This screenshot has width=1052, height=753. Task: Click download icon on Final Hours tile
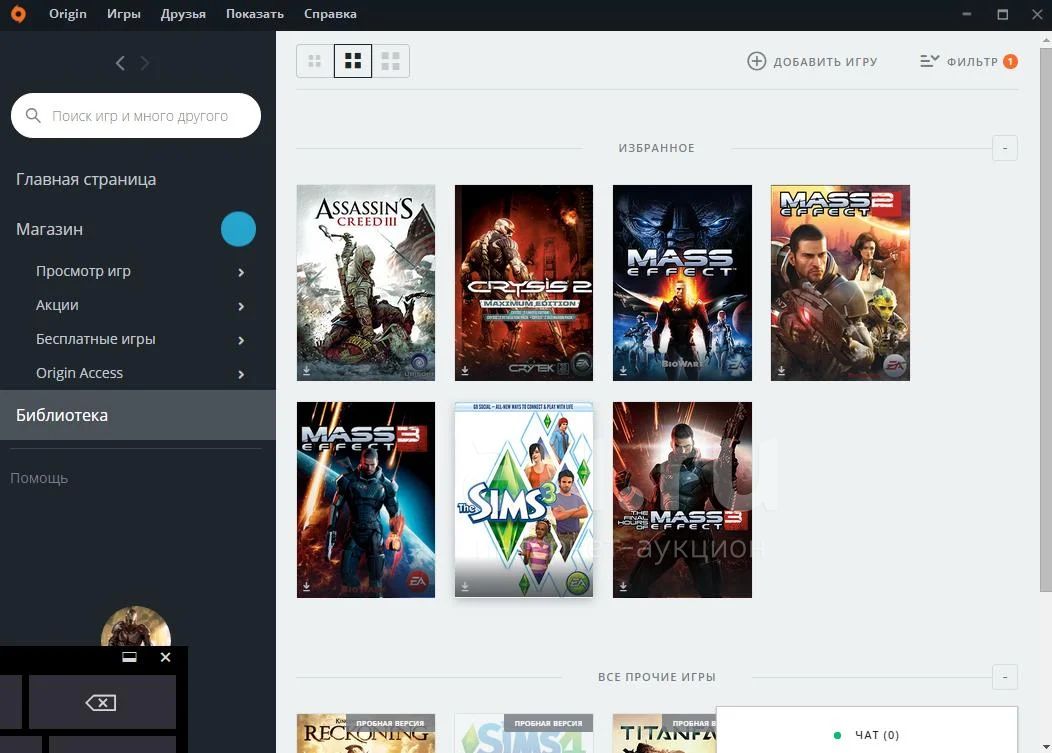tap(623, 587)
